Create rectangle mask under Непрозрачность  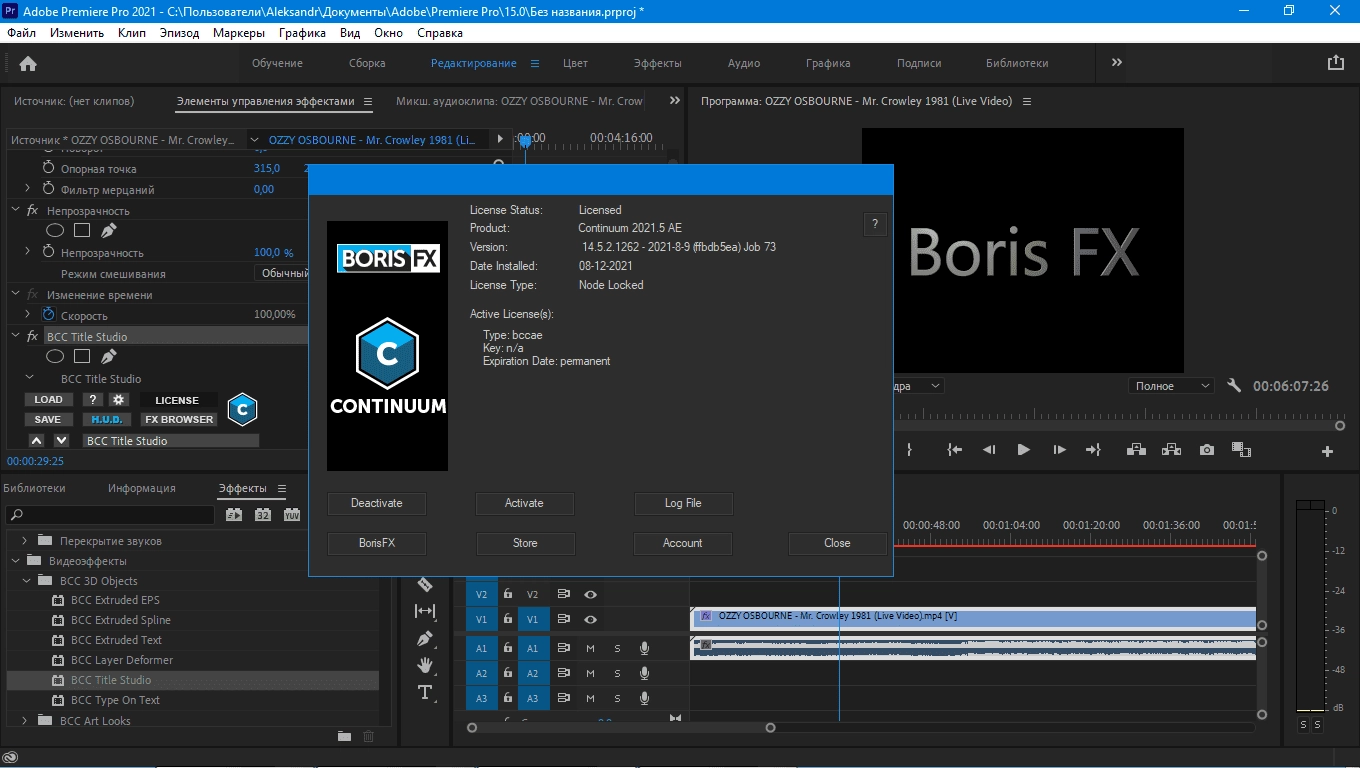82,230
